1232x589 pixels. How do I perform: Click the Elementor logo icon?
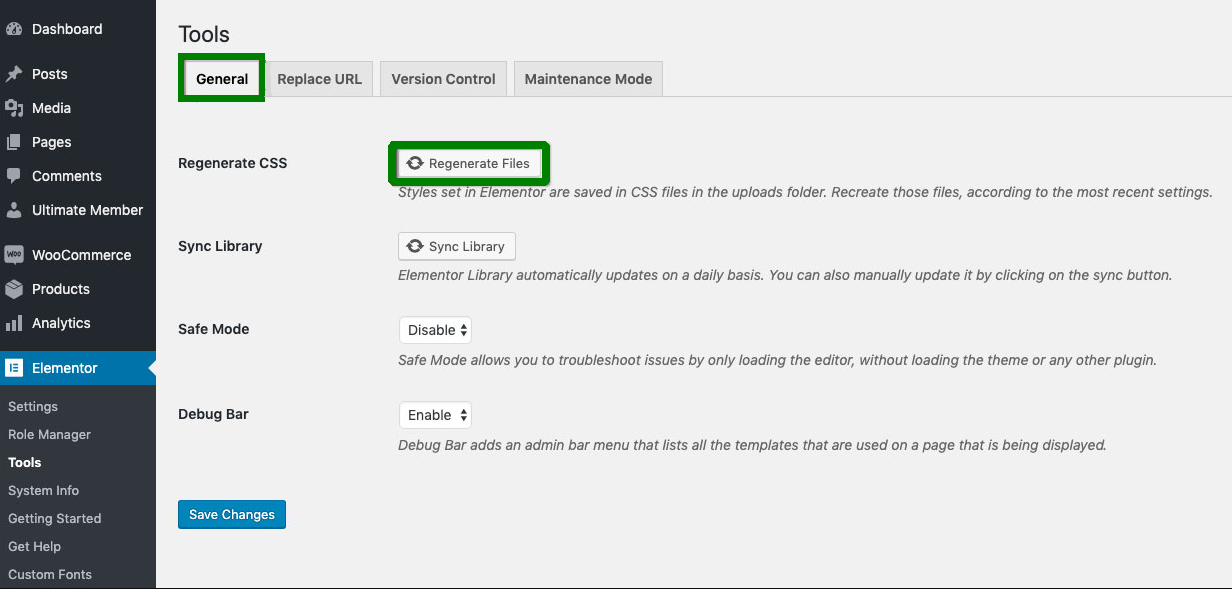14,368
